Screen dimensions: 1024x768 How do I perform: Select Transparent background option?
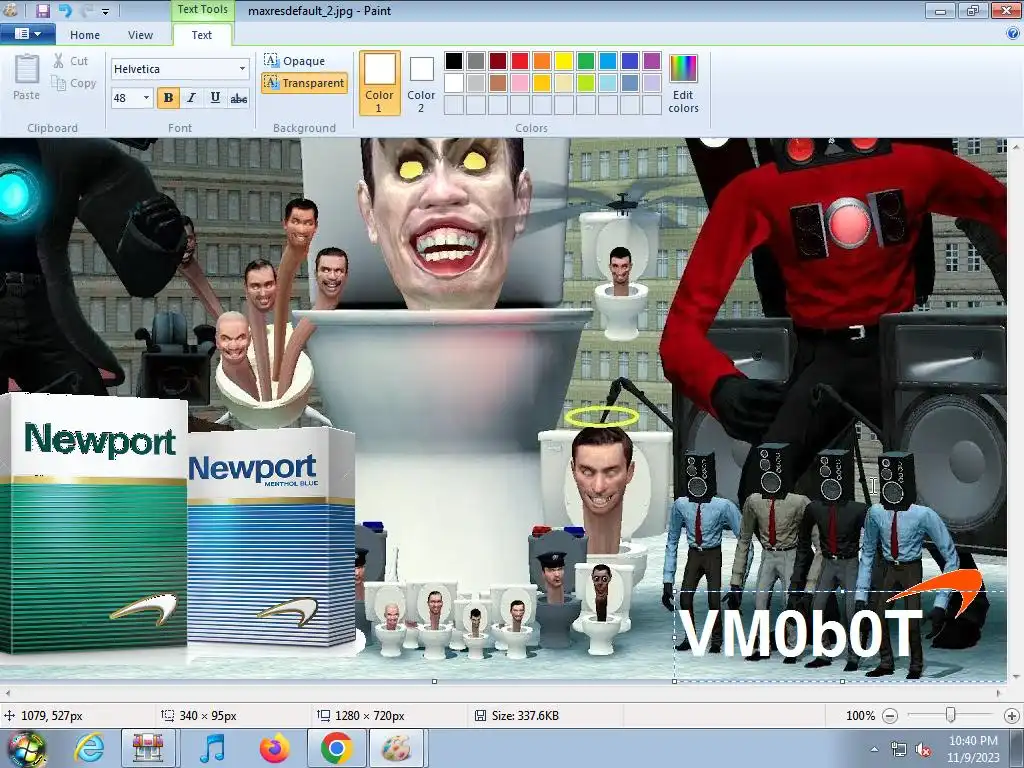[x=304, y=83]
